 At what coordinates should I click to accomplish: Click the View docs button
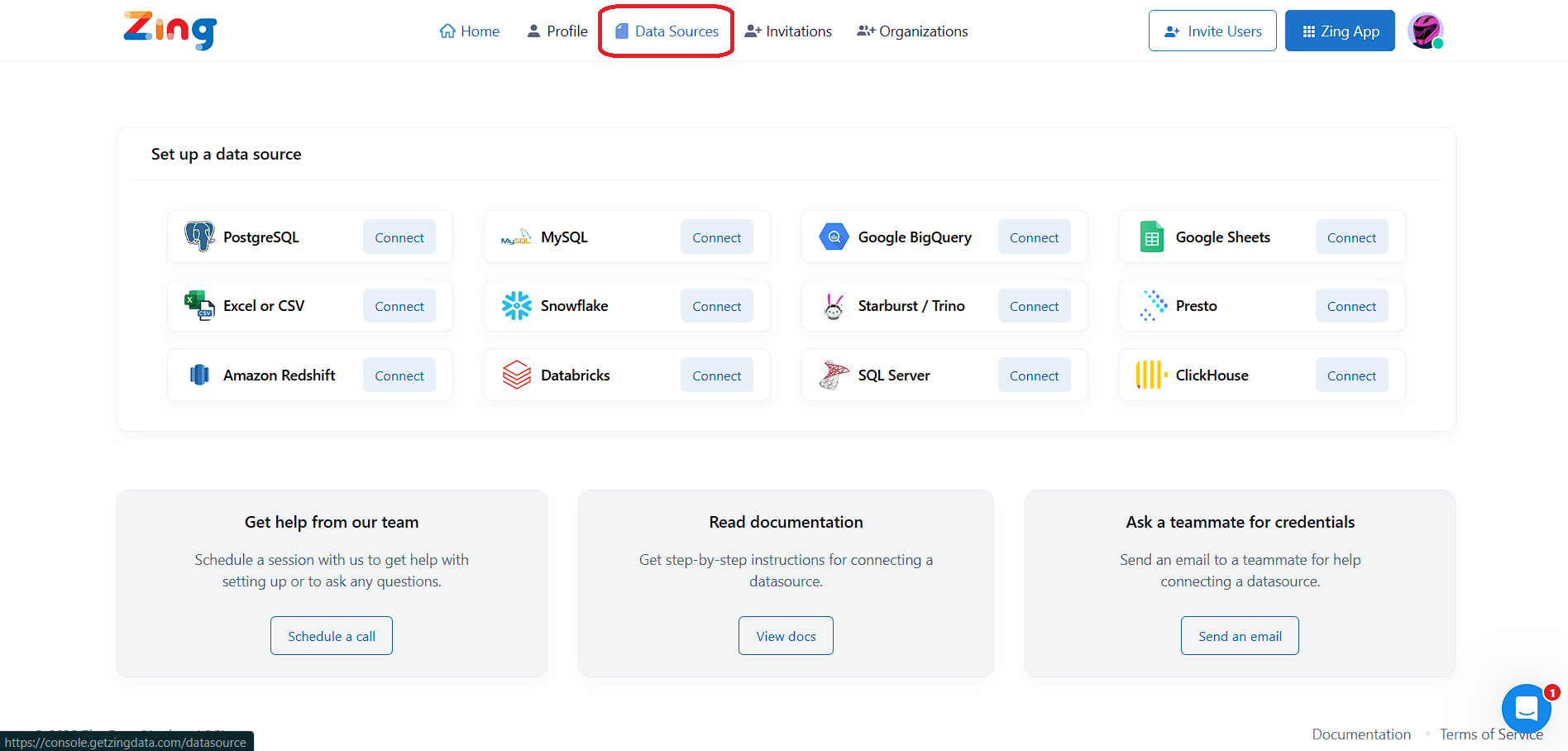(x=786, y=636)
